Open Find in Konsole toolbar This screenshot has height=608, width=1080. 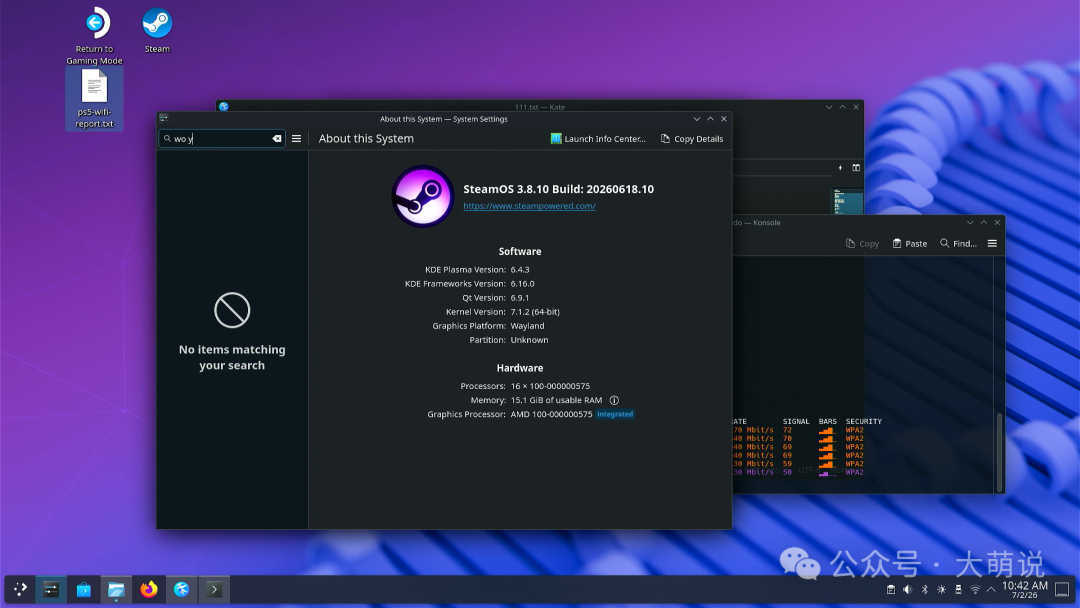click(x=958, y=244)
